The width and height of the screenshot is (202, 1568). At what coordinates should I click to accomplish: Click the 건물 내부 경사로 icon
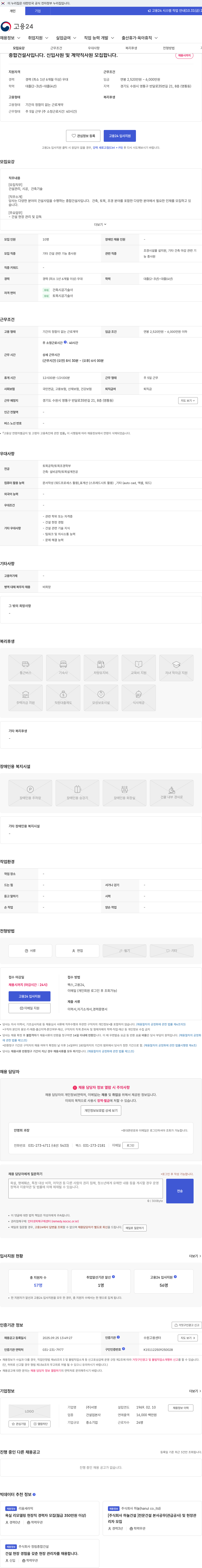coord(171,793)
